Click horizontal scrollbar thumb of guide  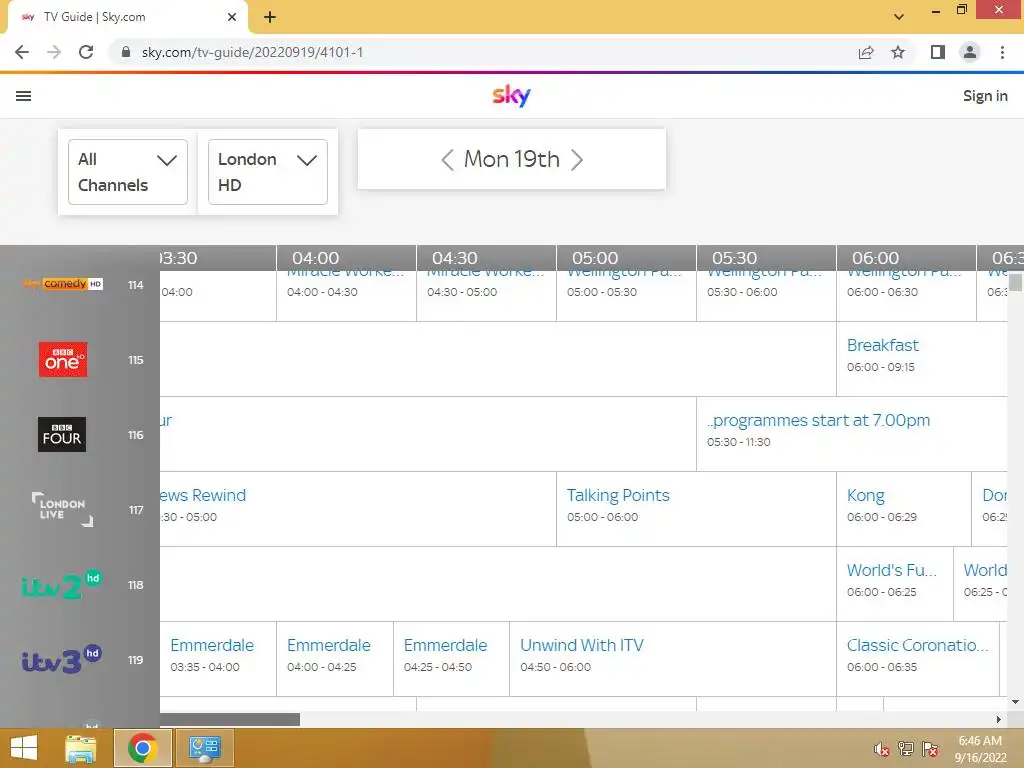[x=230, y=720]
